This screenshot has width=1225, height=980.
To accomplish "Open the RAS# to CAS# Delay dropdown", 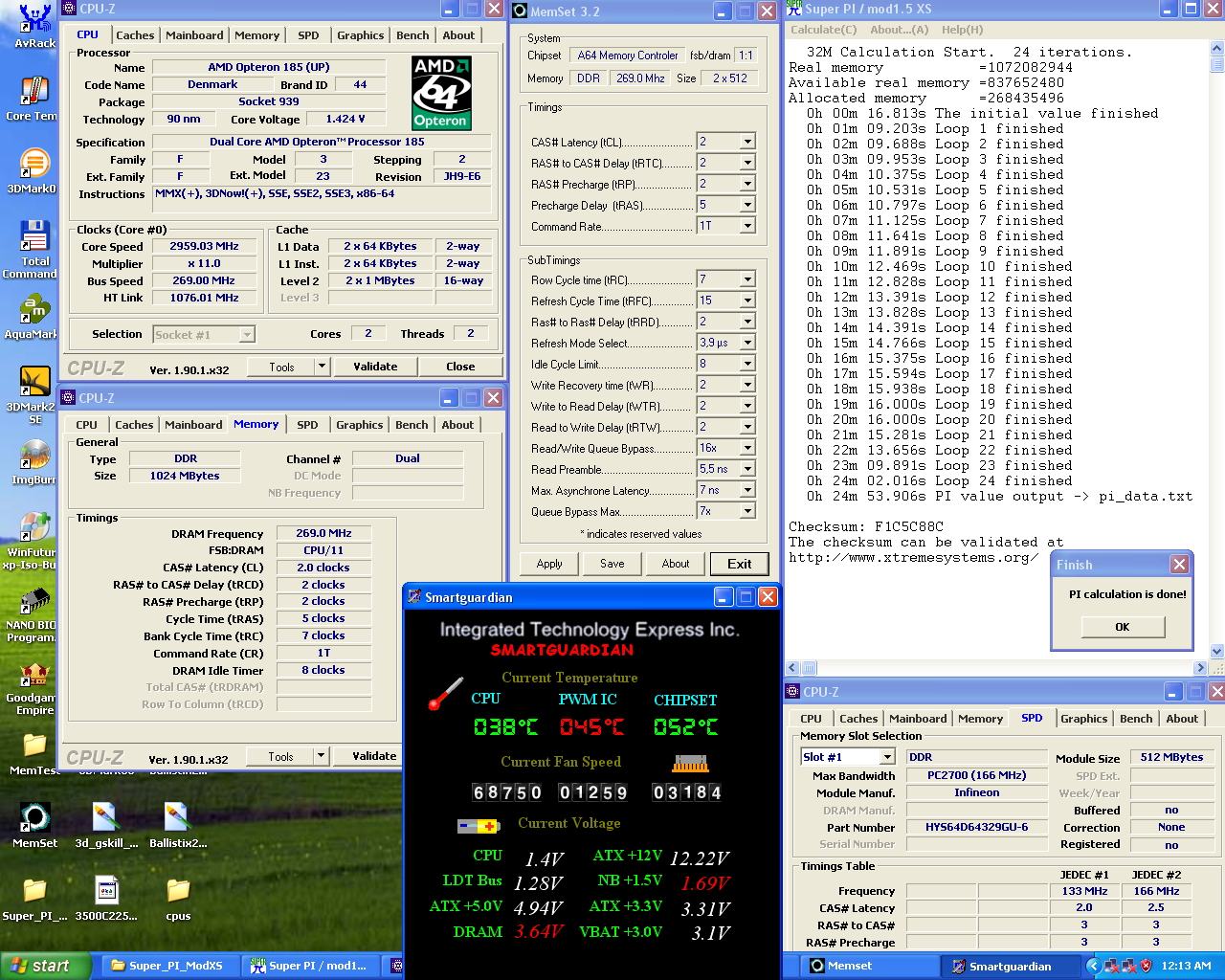I will click(747, 163).
